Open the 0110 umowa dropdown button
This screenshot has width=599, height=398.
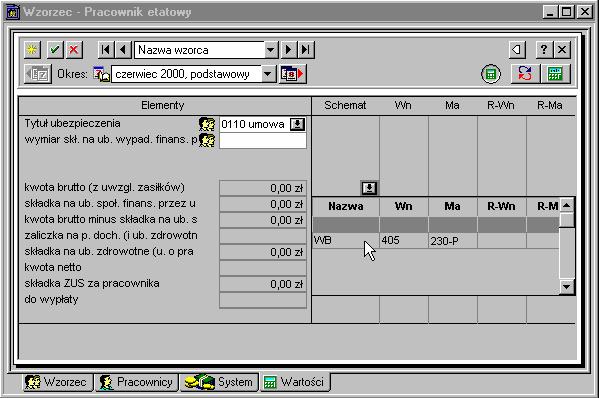[297, 125]
